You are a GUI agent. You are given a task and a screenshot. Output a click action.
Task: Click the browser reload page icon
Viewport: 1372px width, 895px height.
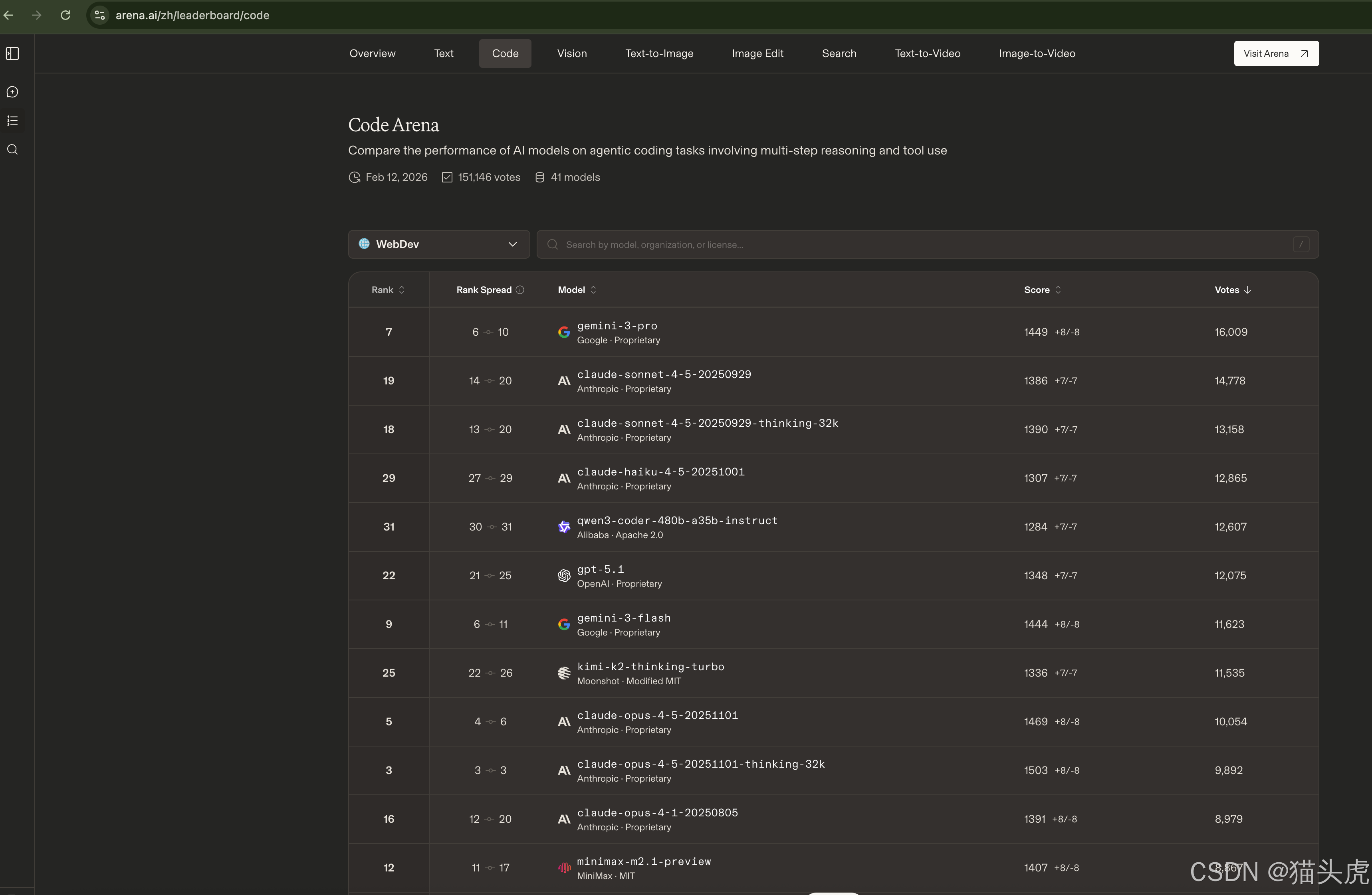(66, 15)
